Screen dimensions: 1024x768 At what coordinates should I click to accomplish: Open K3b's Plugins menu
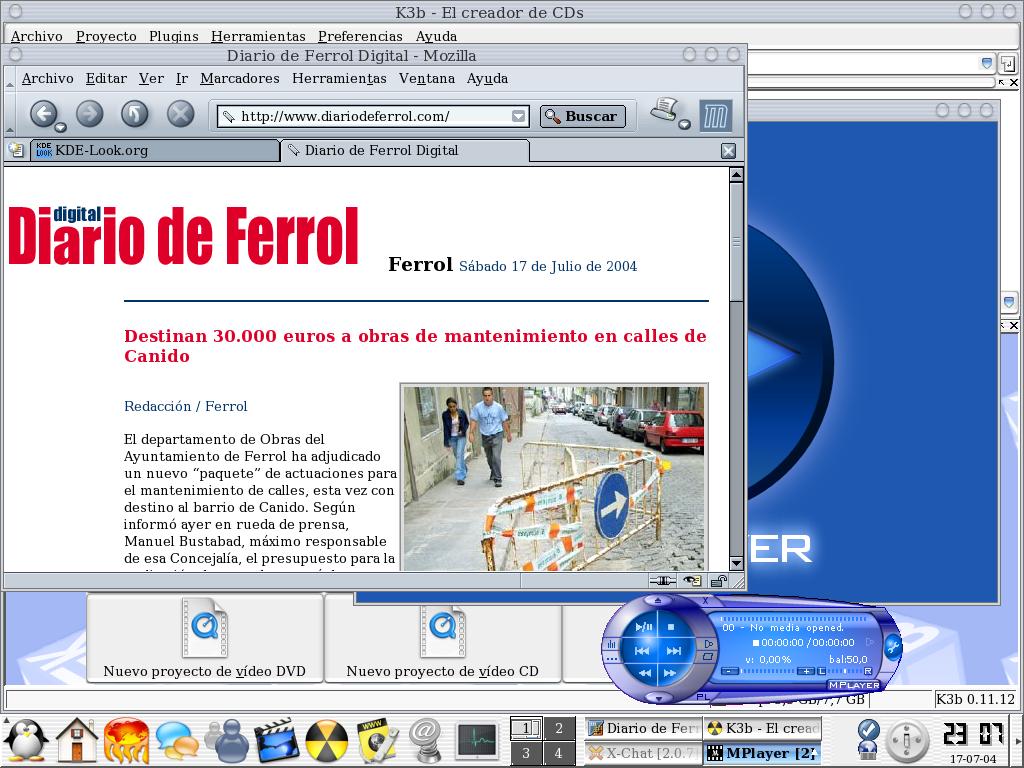[173, 36]
